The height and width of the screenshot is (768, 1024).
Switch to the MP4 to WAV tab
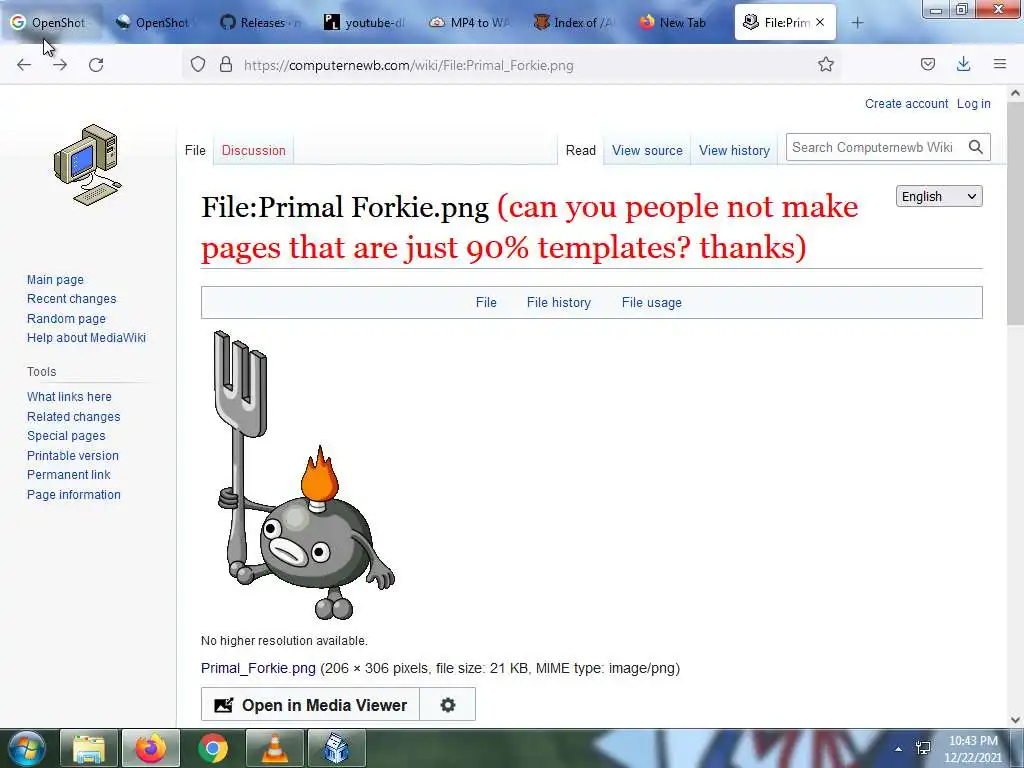click(469, 23)
